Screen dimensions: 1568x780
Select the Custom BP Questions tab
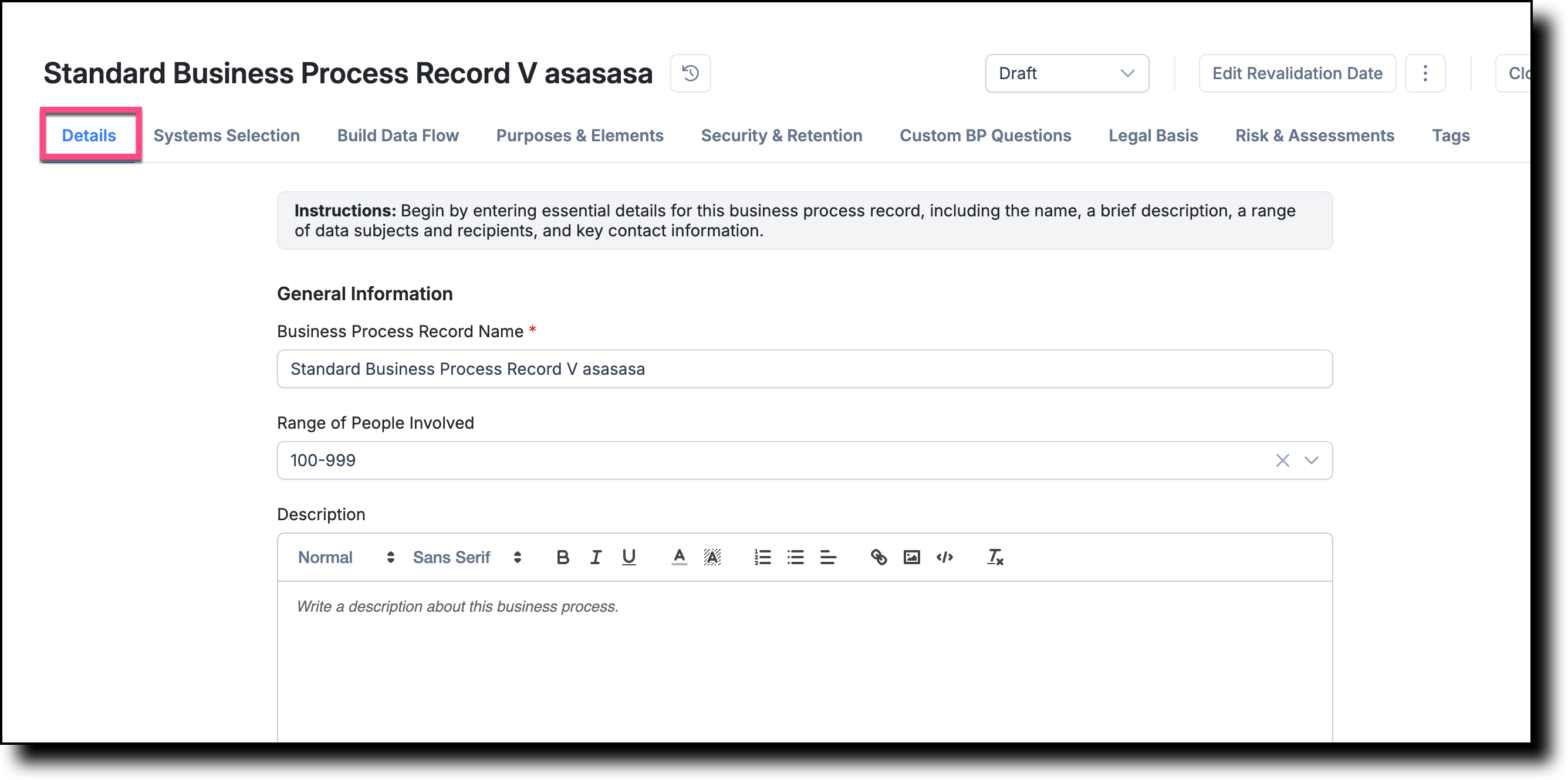pyautogui.click(x=985, y=135)
